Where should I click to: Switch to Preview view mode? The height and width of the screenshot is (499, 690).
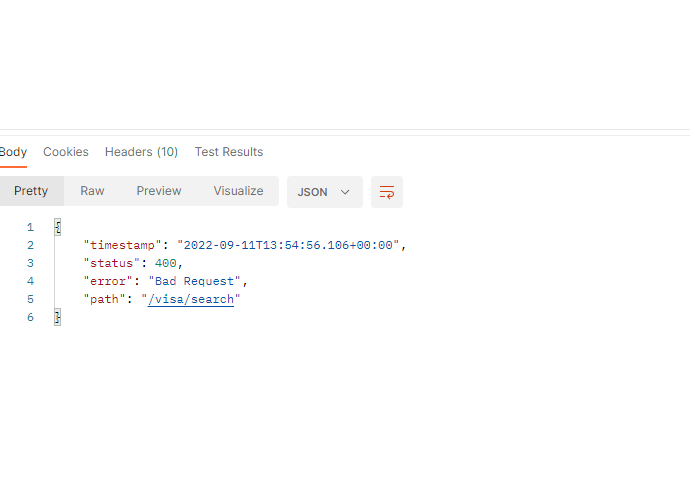click(159, 191)
